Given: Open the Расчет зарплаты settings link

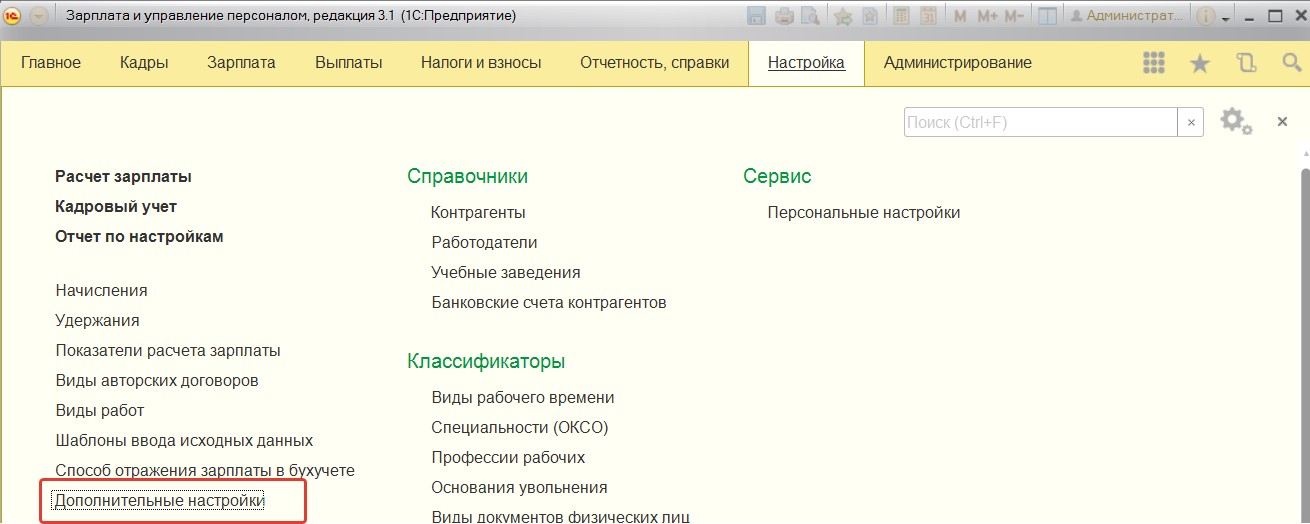Looking at the screenshot, I should pos(123,176).
